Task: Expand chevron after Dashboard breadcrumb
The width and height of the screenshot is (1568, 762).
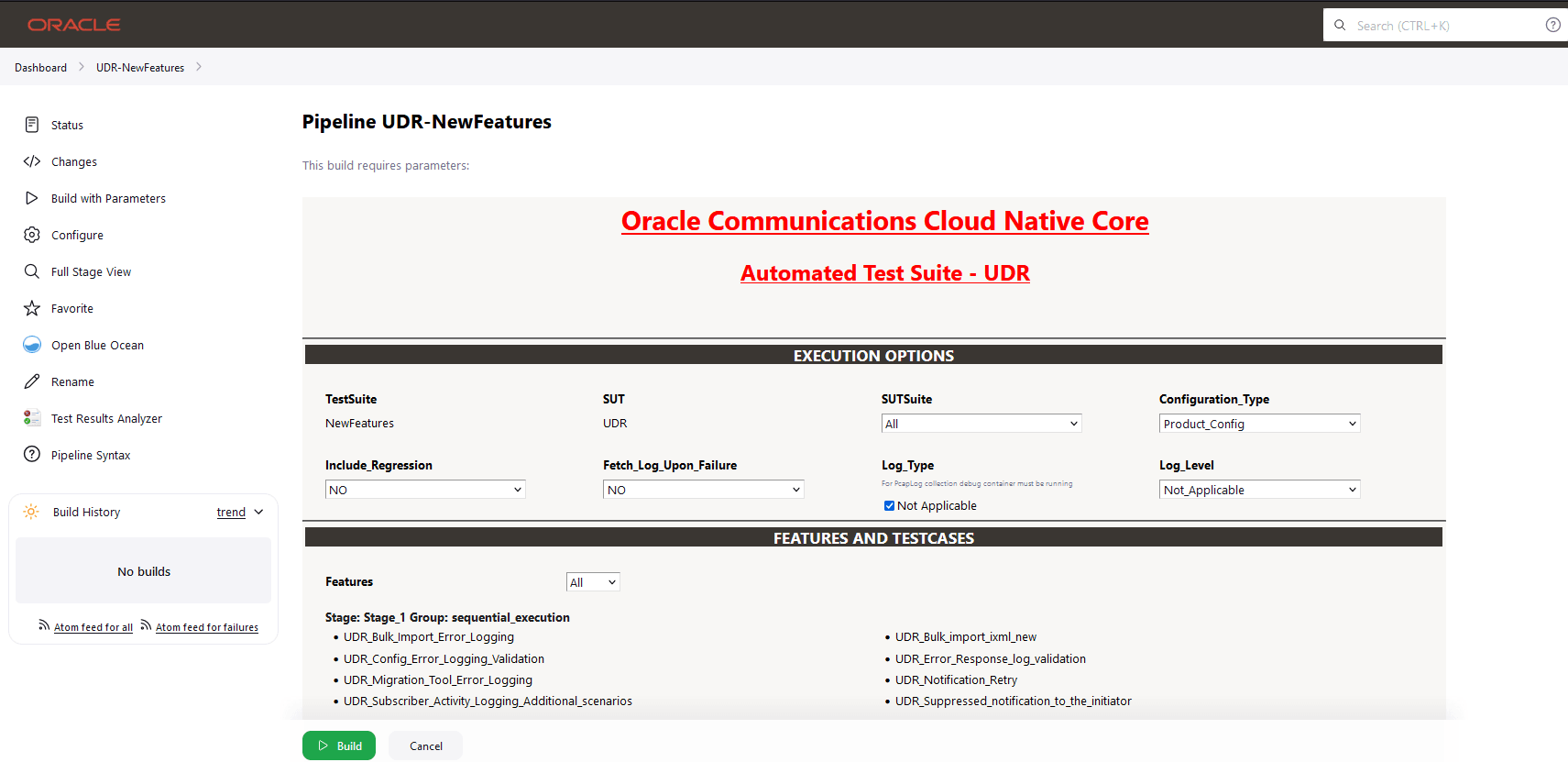Action: pyautogui.click(x=81, y=67)
